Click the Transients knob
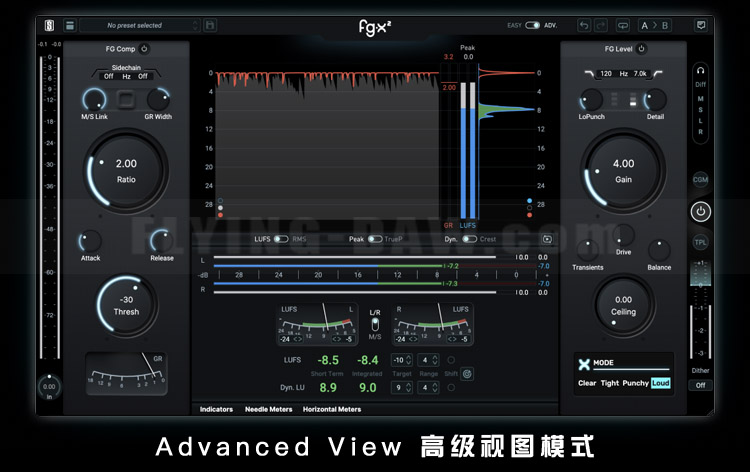750x472 pixels. point(588,250)
